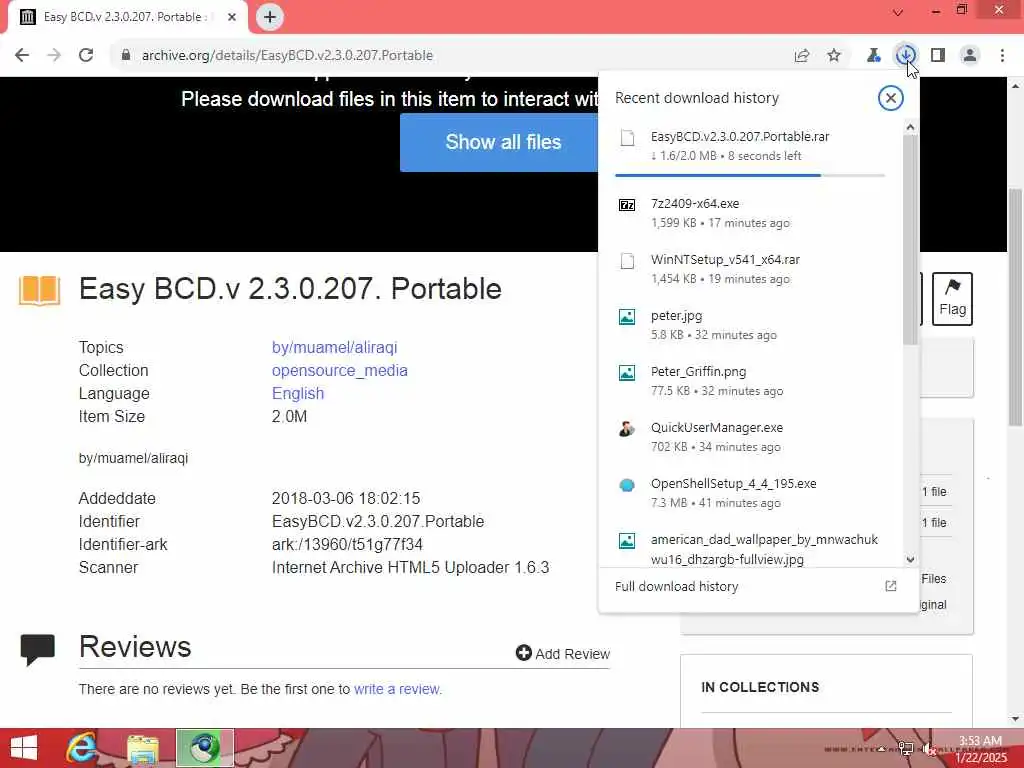Close the Easy BCD tab
Viewport: 1024px width, 768px height.
click(x=232, y=17)
